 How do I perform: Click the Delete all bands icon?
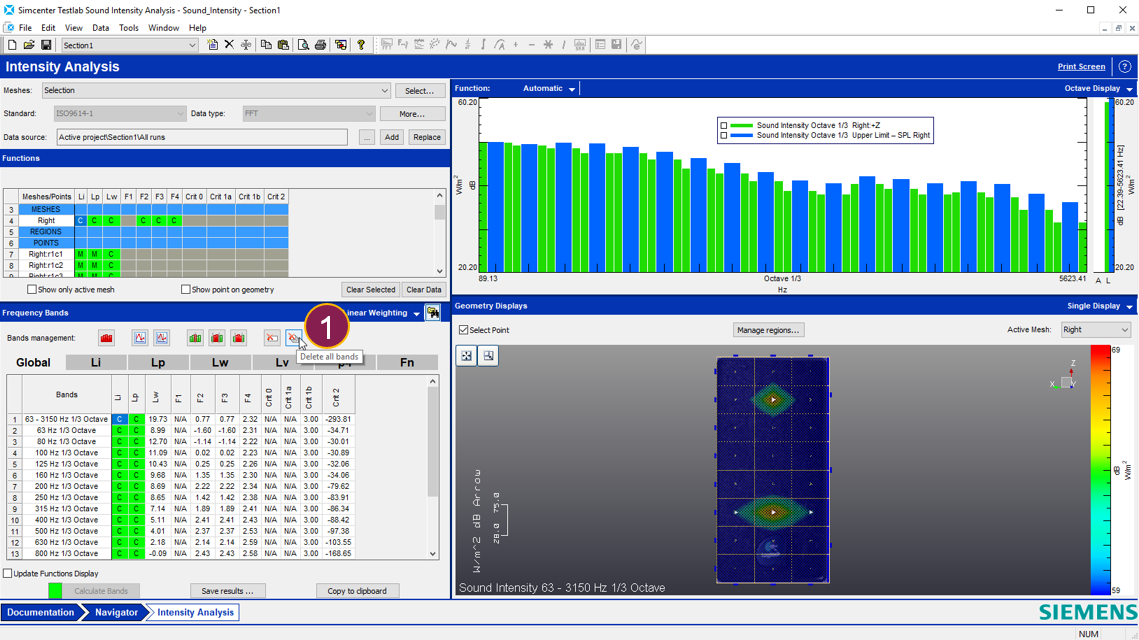(x=293, y=338)
